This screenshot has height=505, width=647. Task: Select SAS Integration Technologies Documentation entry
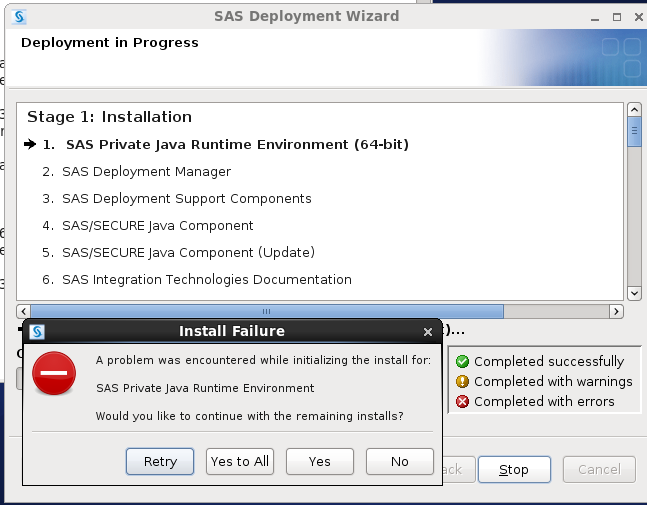(x=207, y=279)
